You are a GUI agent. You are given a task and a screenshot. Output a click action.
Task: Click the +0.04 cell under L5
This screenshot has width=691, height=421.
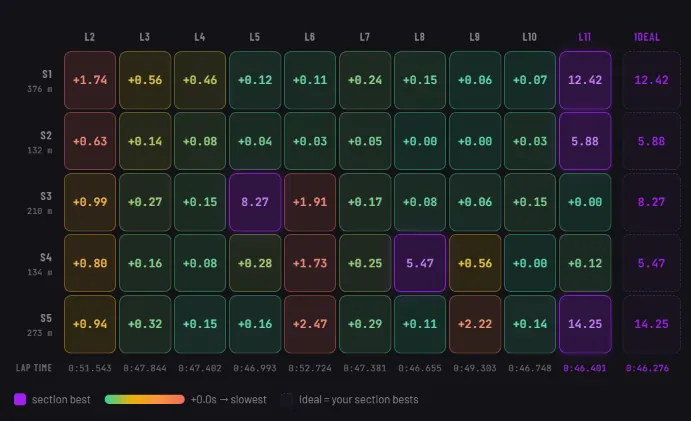255,141
